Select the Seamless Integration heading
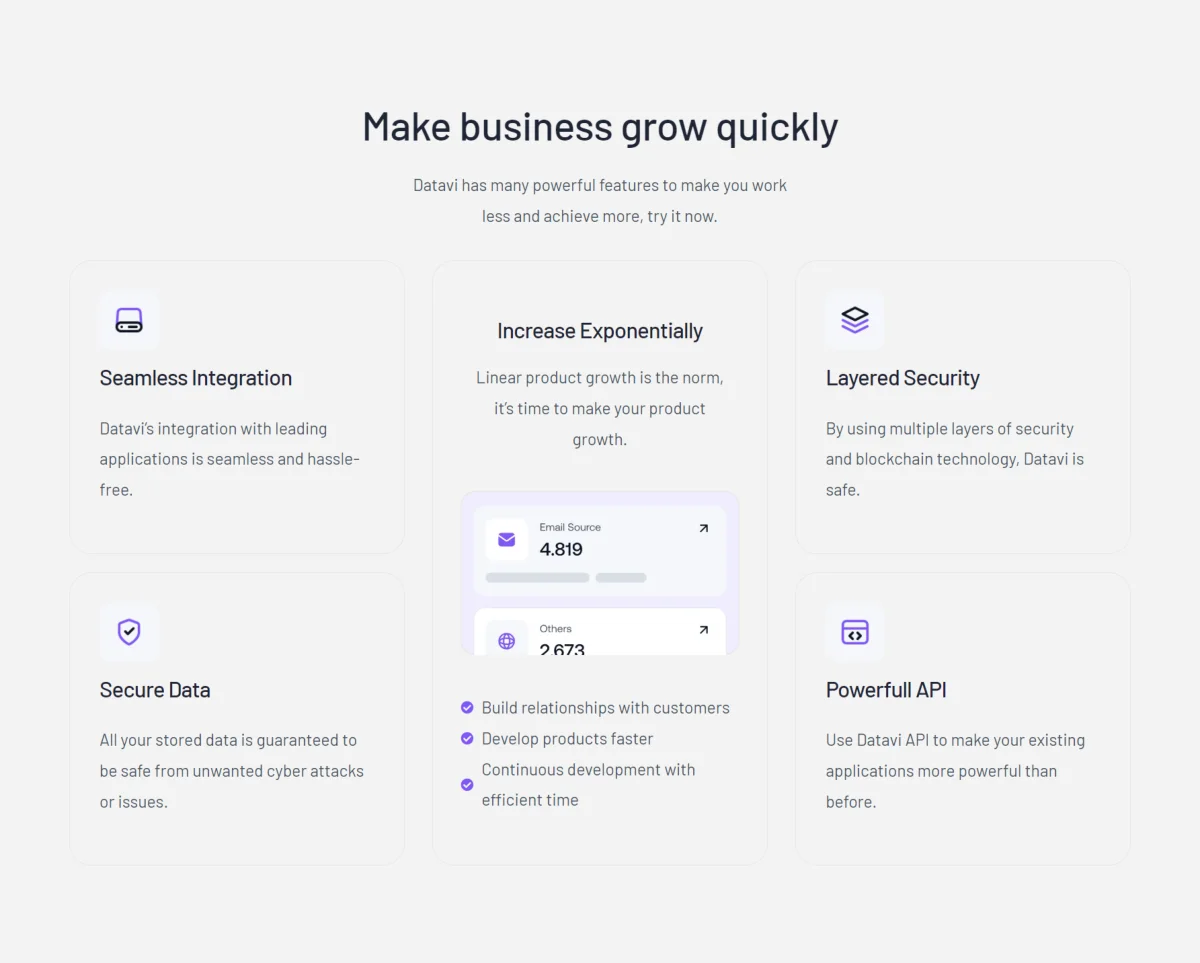Screen dimensions: 1200x963 196,378
